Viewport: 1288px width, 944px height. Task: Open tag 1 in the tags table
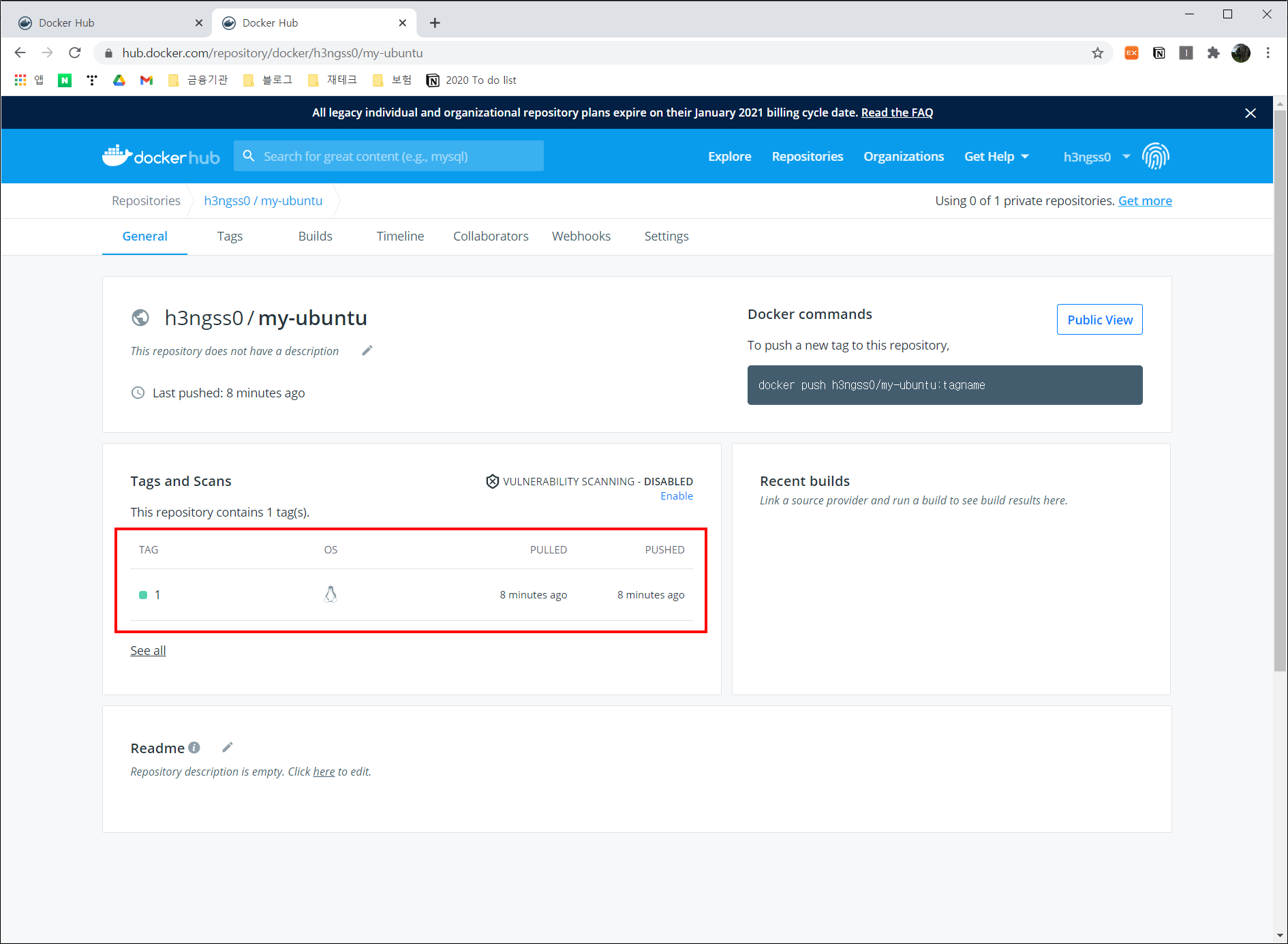(x=157, y=595)
